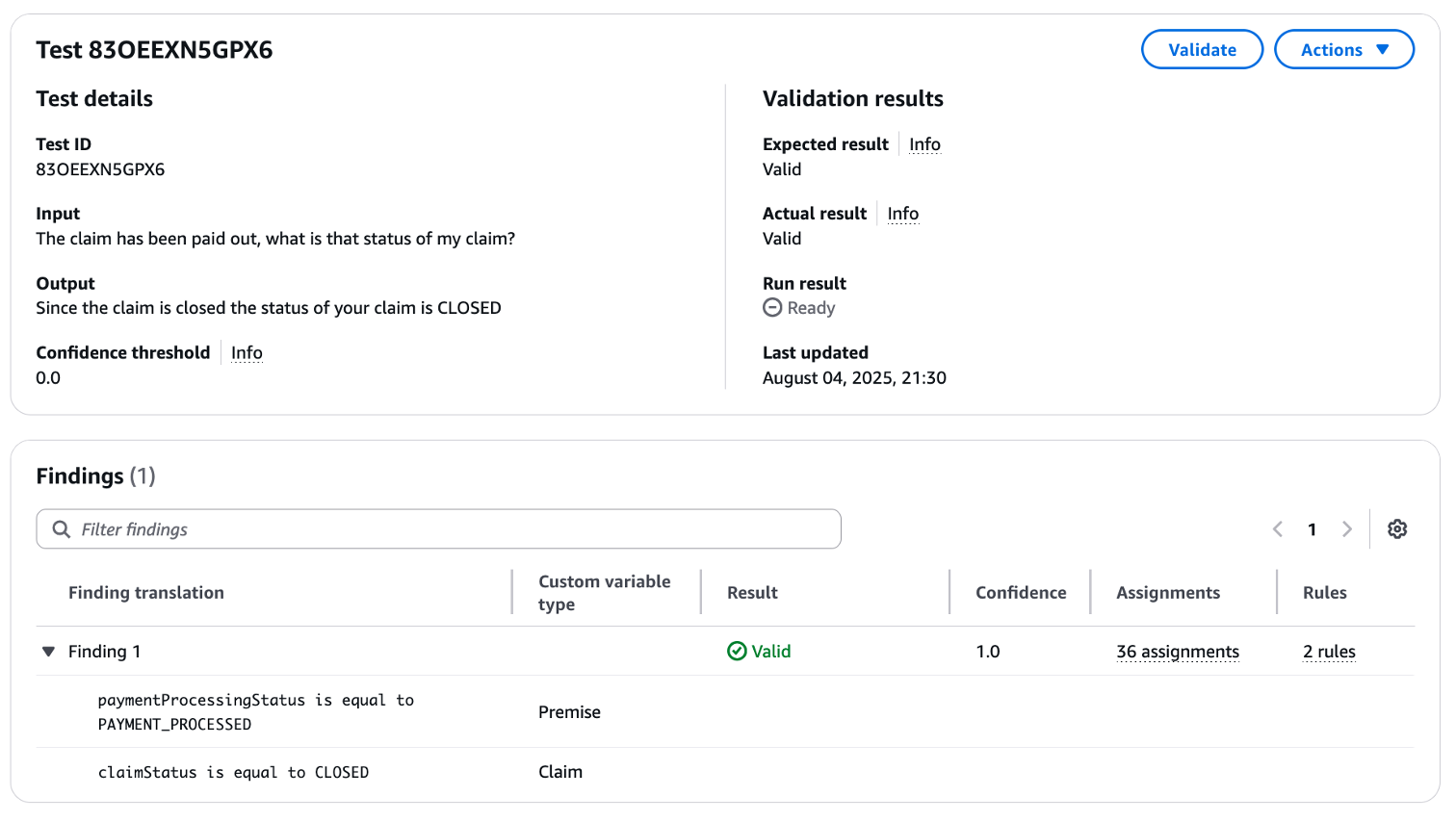This screenshot has height=822, width=1456.
Task: Open the 2 rules link
Action: tap(1328, 652)
